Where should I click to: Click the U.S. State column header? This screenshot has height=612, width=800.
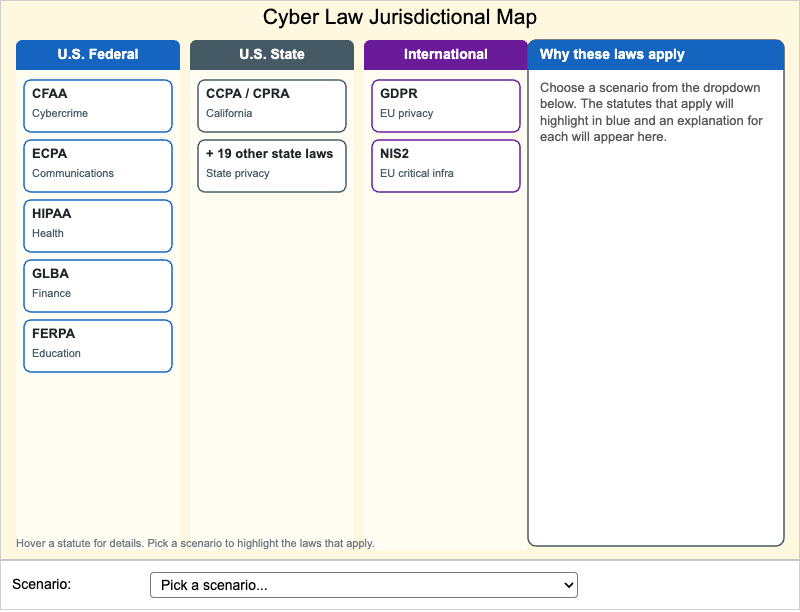pyautogui.click(x=272, y=55)
